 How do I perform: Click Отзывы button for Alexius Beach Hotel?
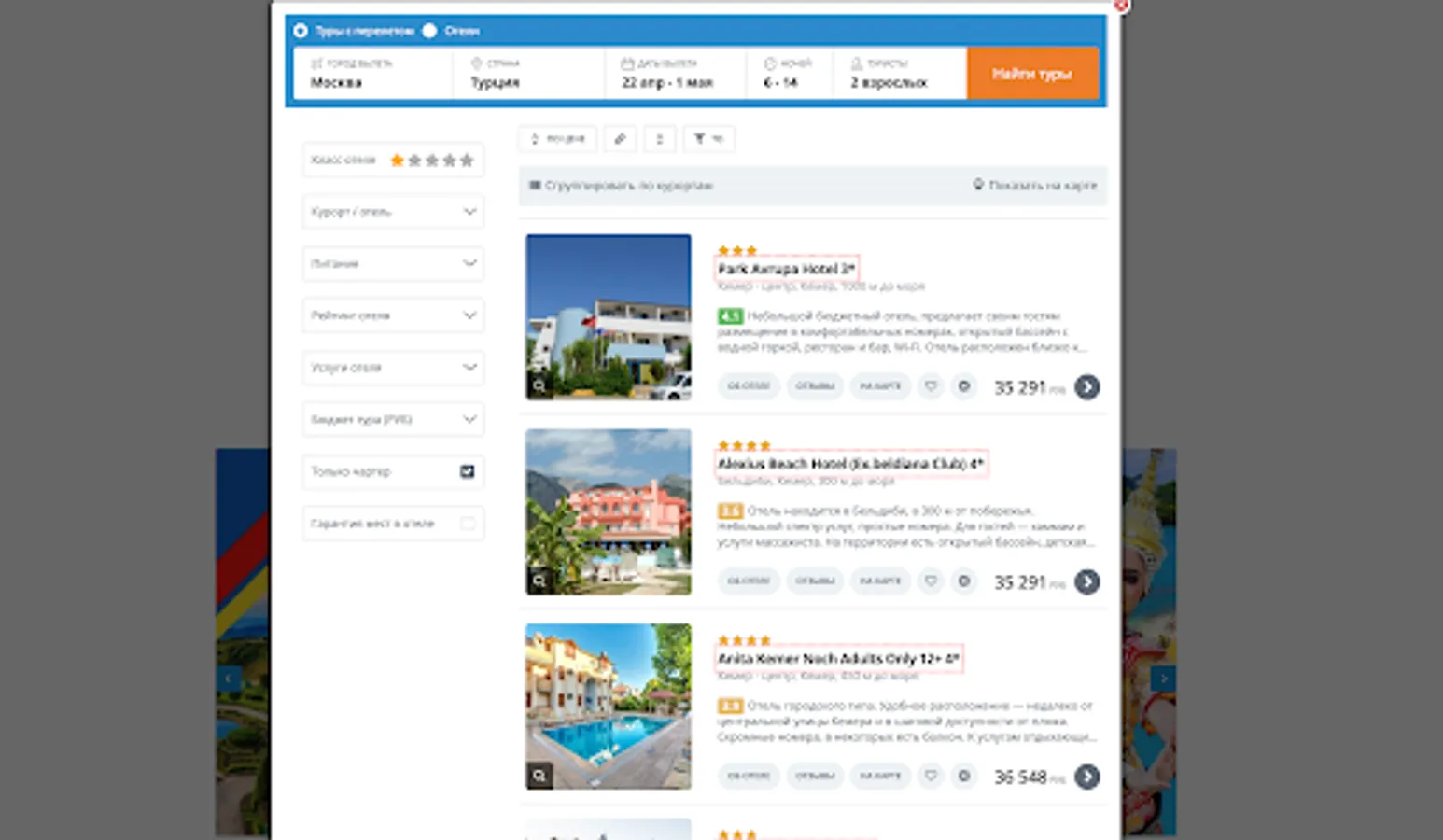coord(815,581)
